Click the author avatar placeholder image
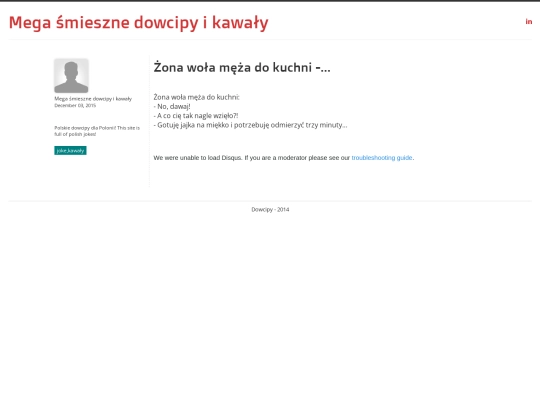This screenshot has height=405, width=540. [x=71, y=75]
